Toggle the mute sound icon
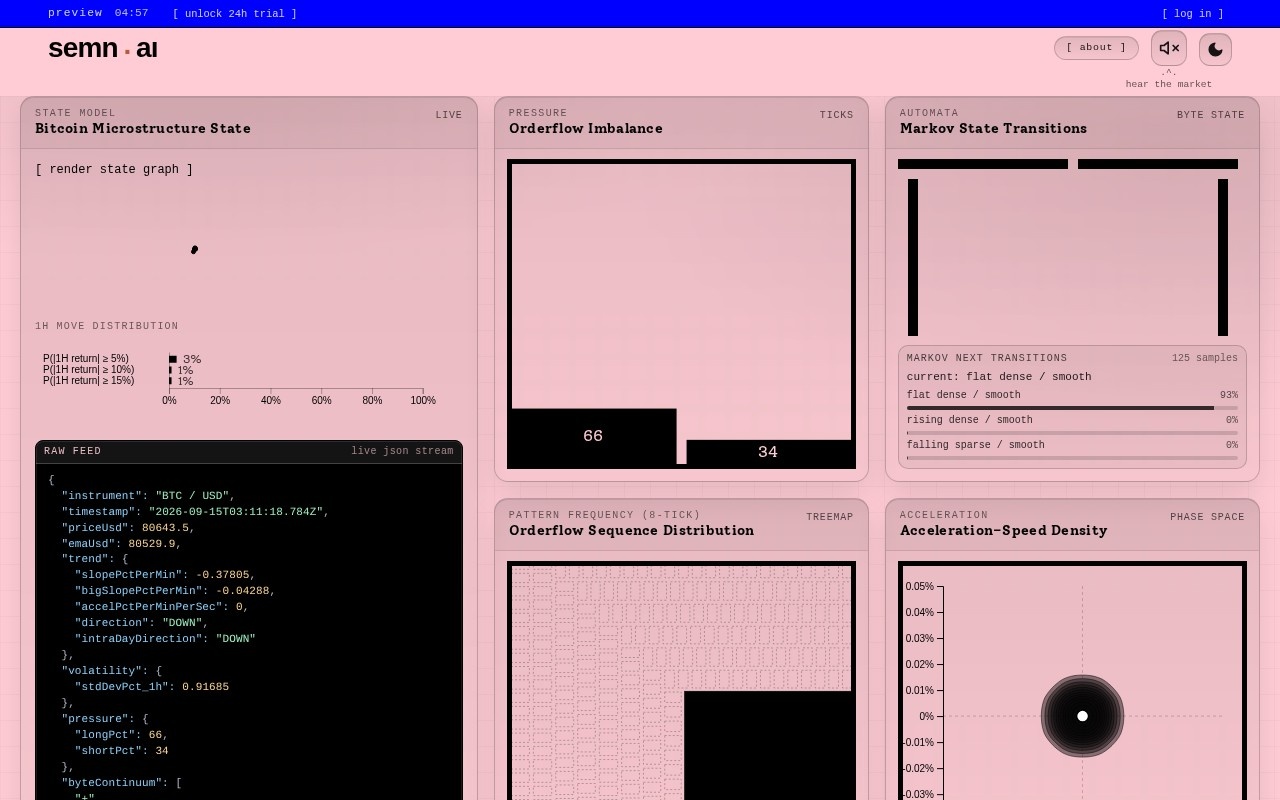The width and height of the screenshot is (1280, 800). [x=1169, y=48]
